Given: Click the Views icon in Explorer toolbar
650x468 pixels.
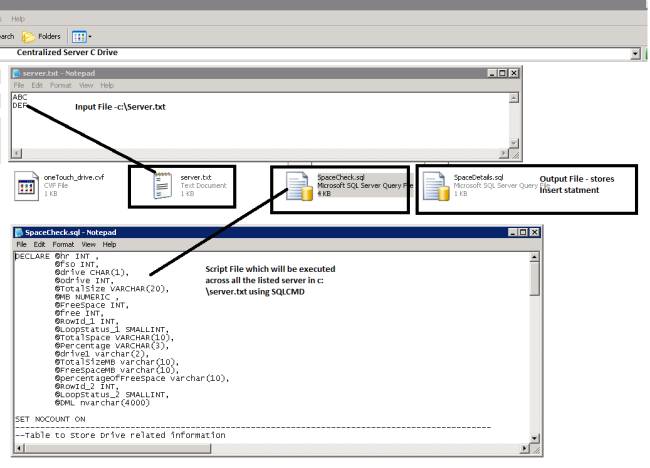Looking at the screenshot, I should tap(79, 37).
